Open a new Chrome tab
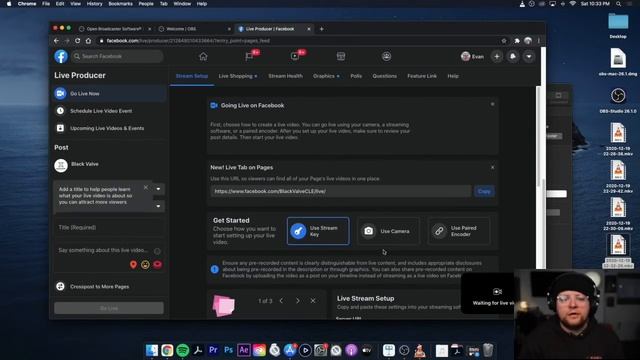640x360 pixels. pyautogui.click(x=322, y=29)
